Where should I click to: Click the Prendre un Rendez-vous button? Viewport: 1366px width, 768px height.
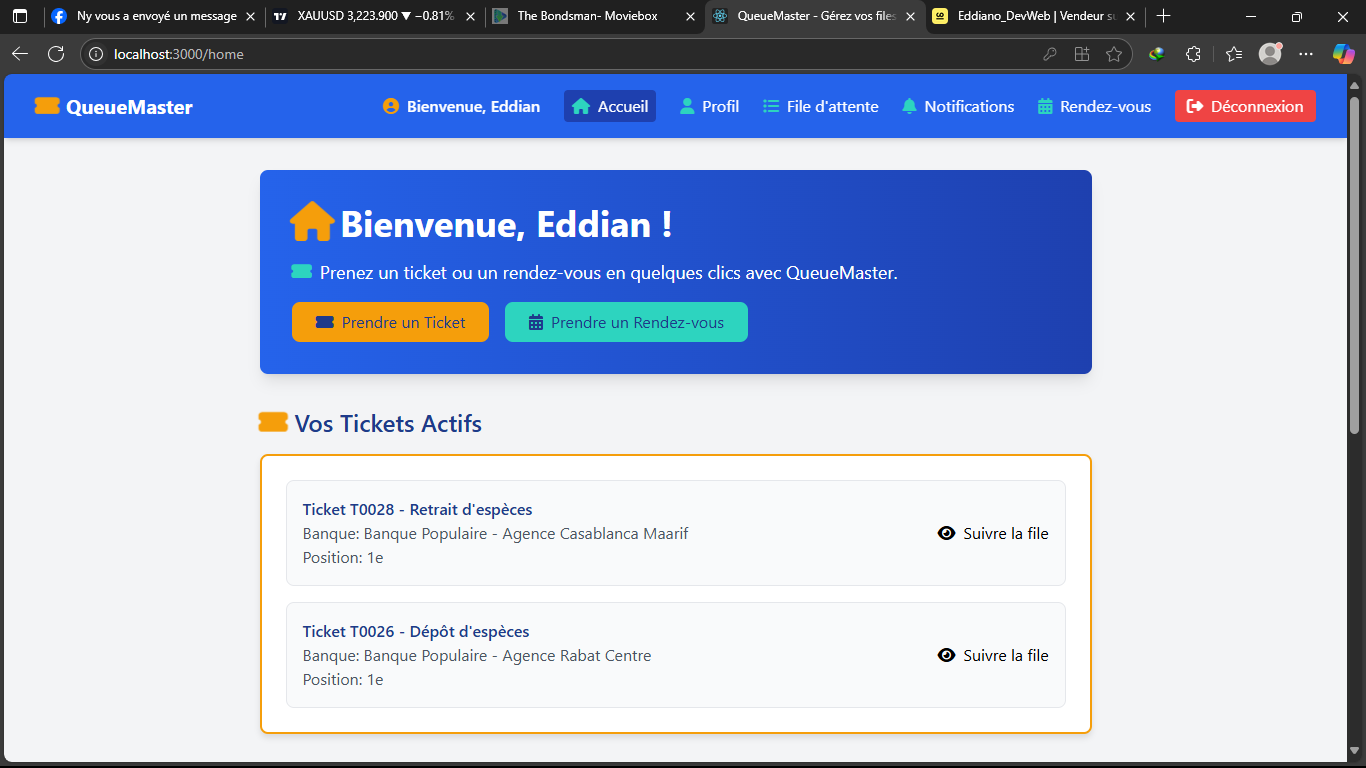click(x=626, y=322)
